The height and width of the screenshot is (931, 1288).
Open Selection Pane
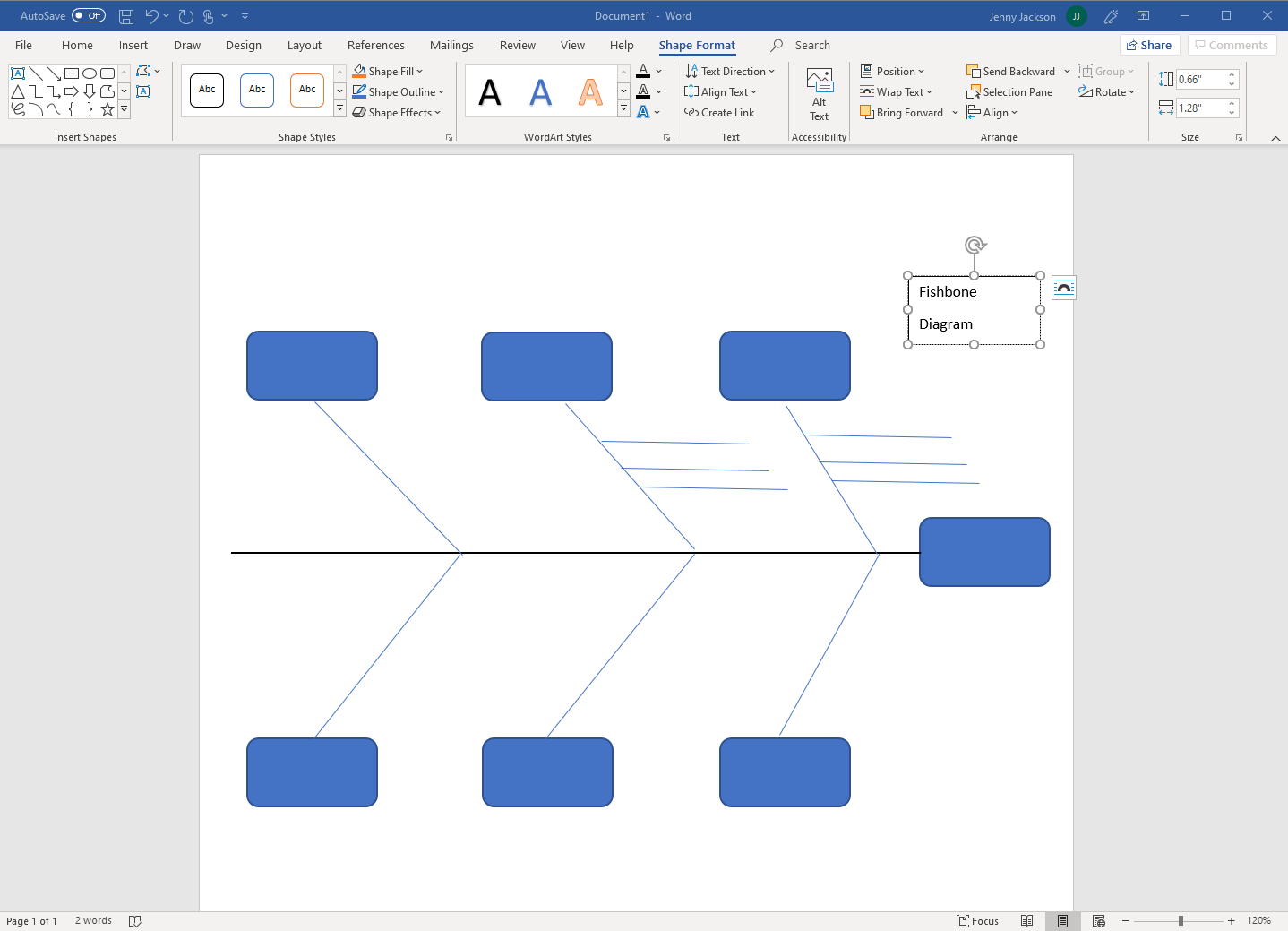(1009, 92)
